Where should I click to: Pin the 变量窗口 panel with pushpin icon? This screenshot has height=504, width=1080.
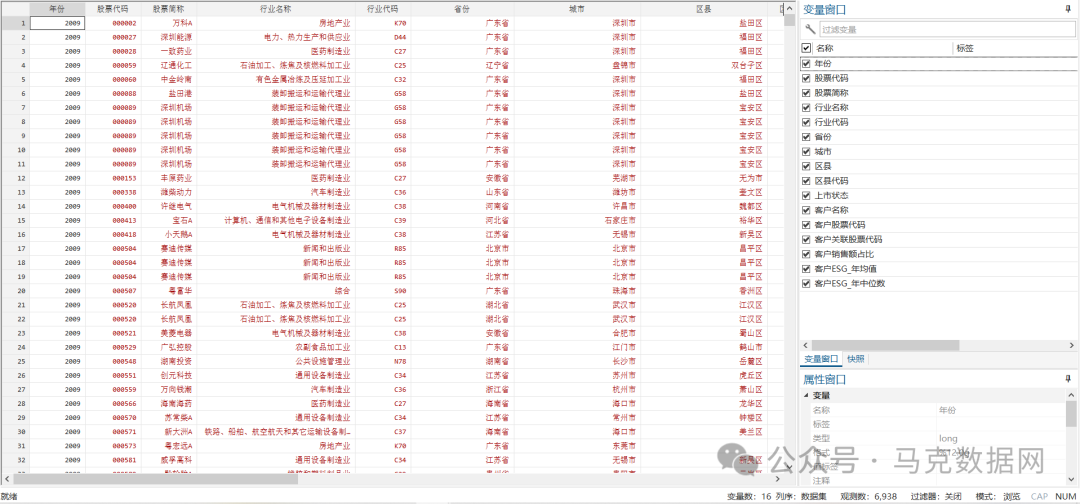1068,10
